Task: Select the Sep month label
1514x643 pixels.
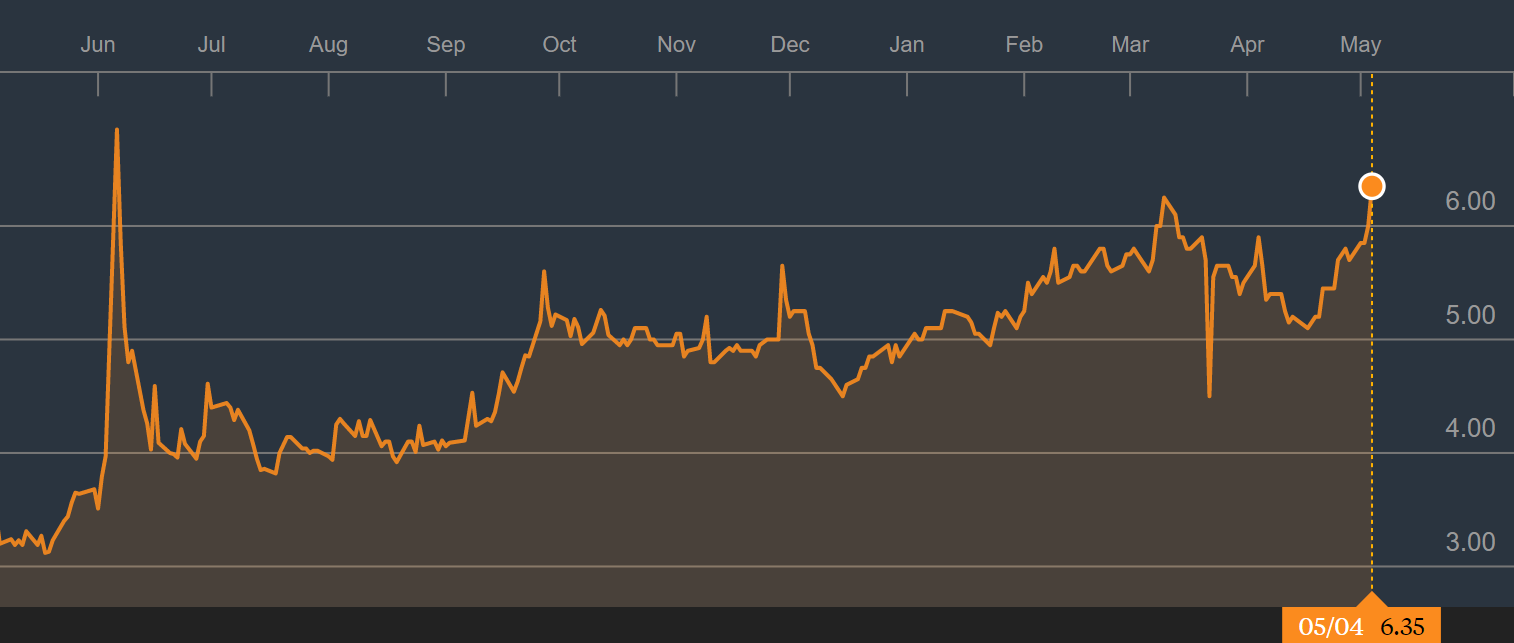Action: 446,44
